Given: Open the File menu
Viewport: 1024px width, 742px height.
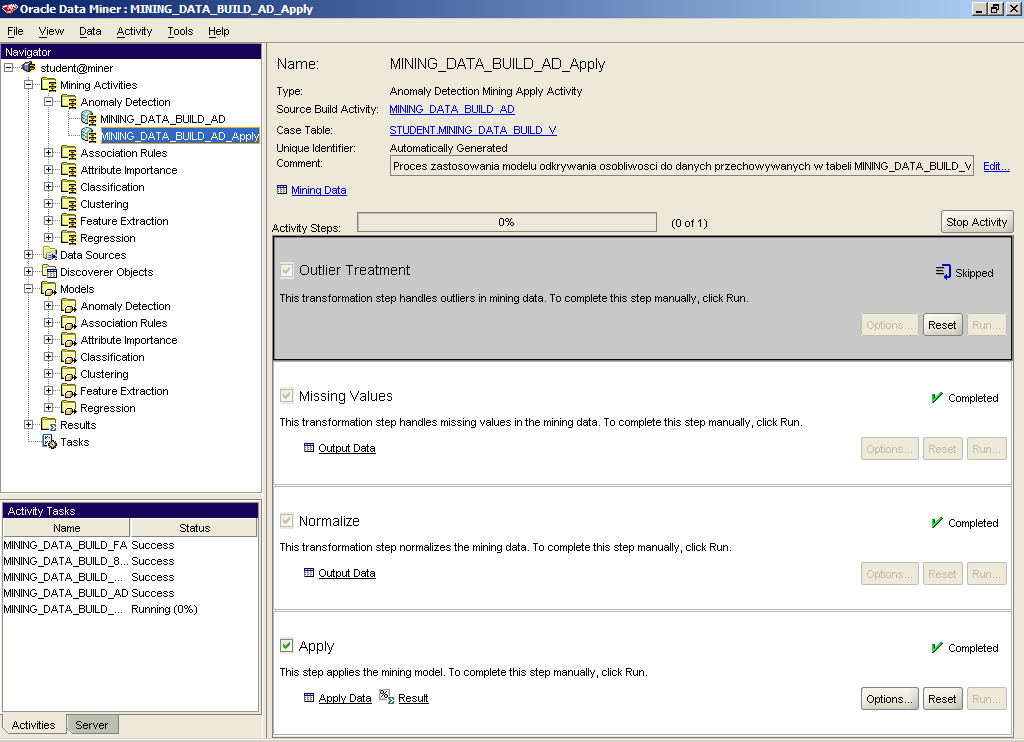Looking at the screenshot, I should [15, 31].
